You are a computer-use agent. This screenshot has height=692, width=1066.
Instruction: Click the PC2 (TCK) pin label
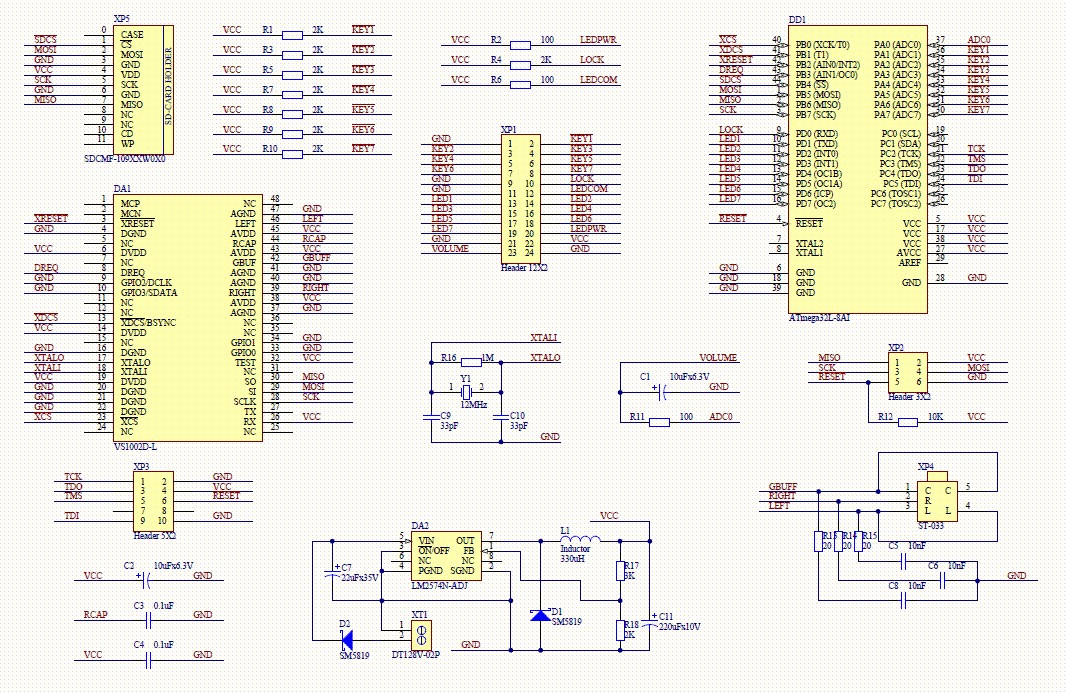point(901,154)
